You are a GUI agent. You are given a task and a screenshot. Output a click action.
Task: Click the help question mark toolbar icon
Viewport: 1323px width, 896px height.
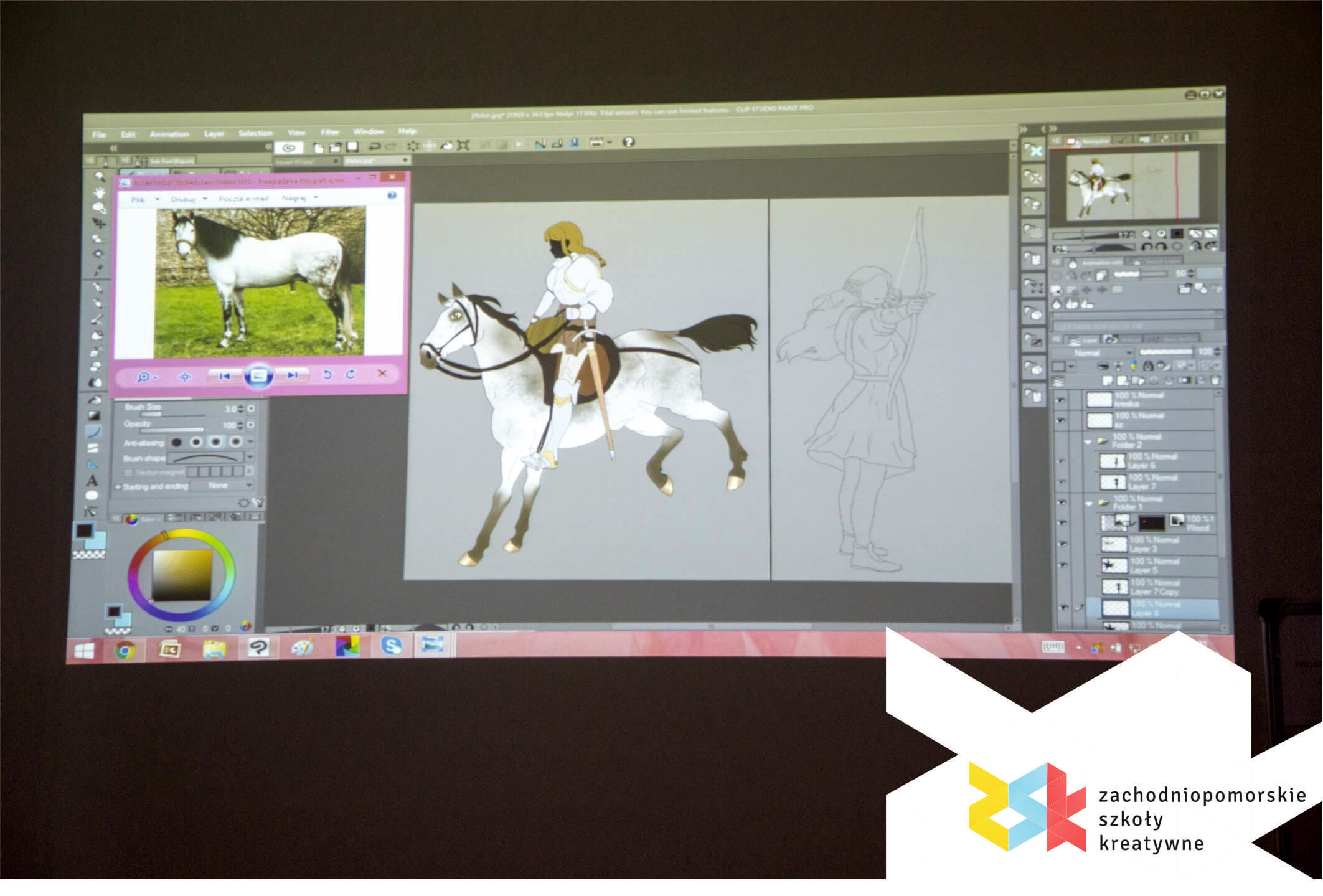pos(628,142)
